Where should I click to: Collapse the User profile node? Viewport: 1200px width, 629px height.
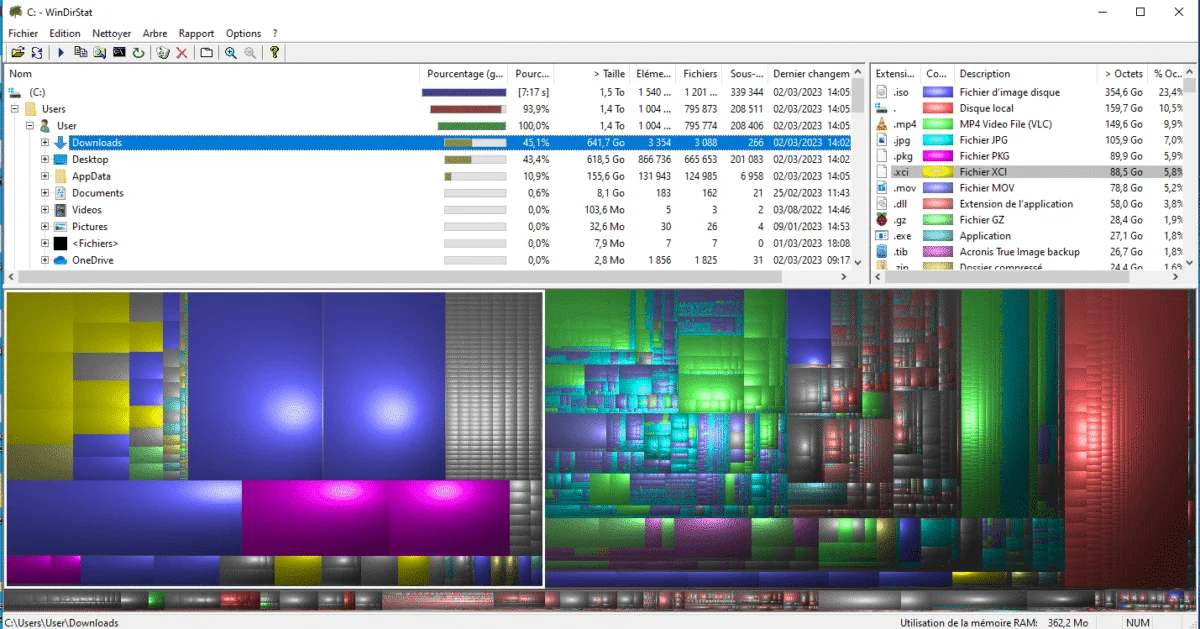pyautogui.click(x=30, y=126)
